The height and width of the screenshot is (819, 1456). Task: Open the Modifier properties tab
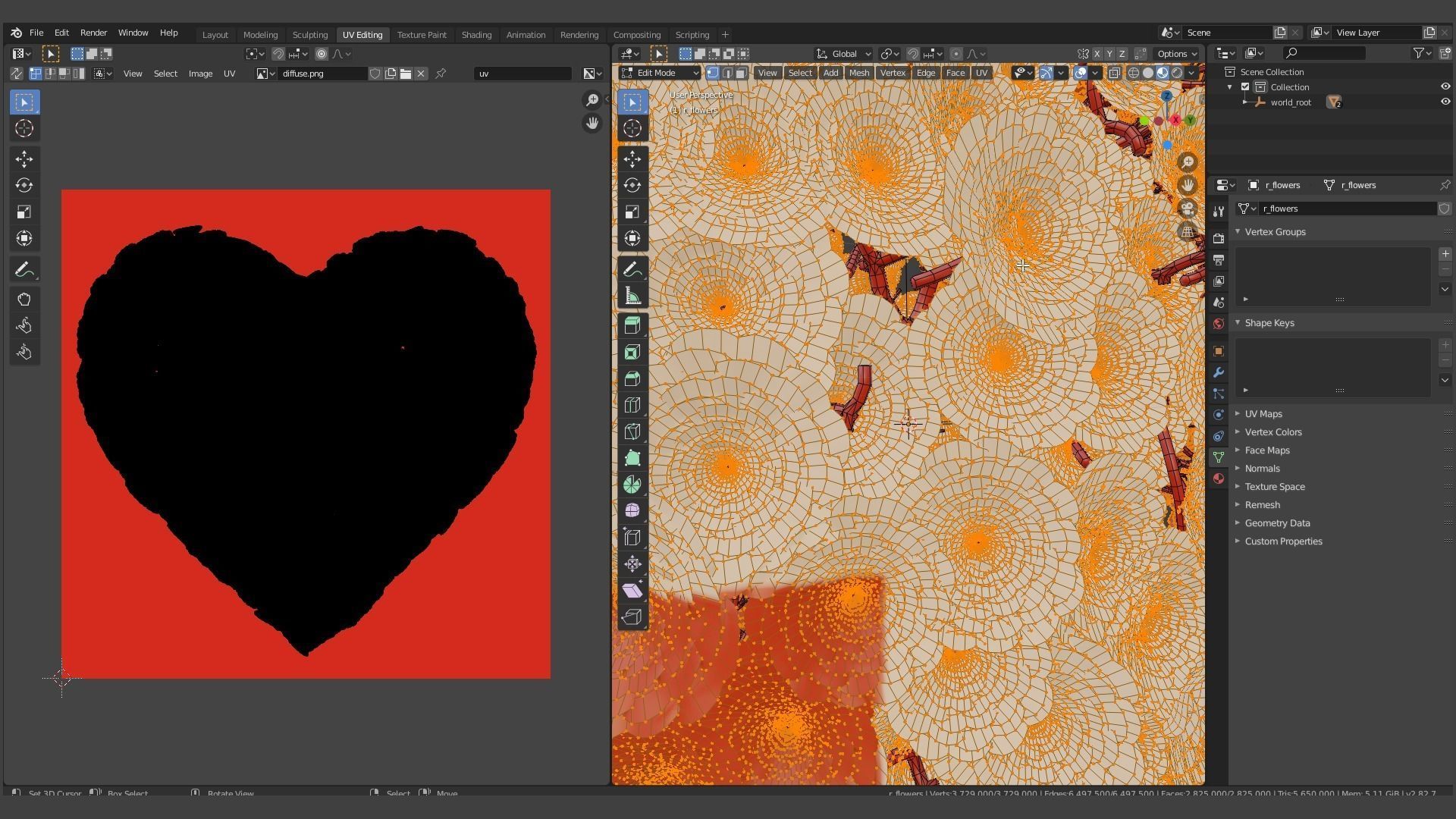[1219, 372]
